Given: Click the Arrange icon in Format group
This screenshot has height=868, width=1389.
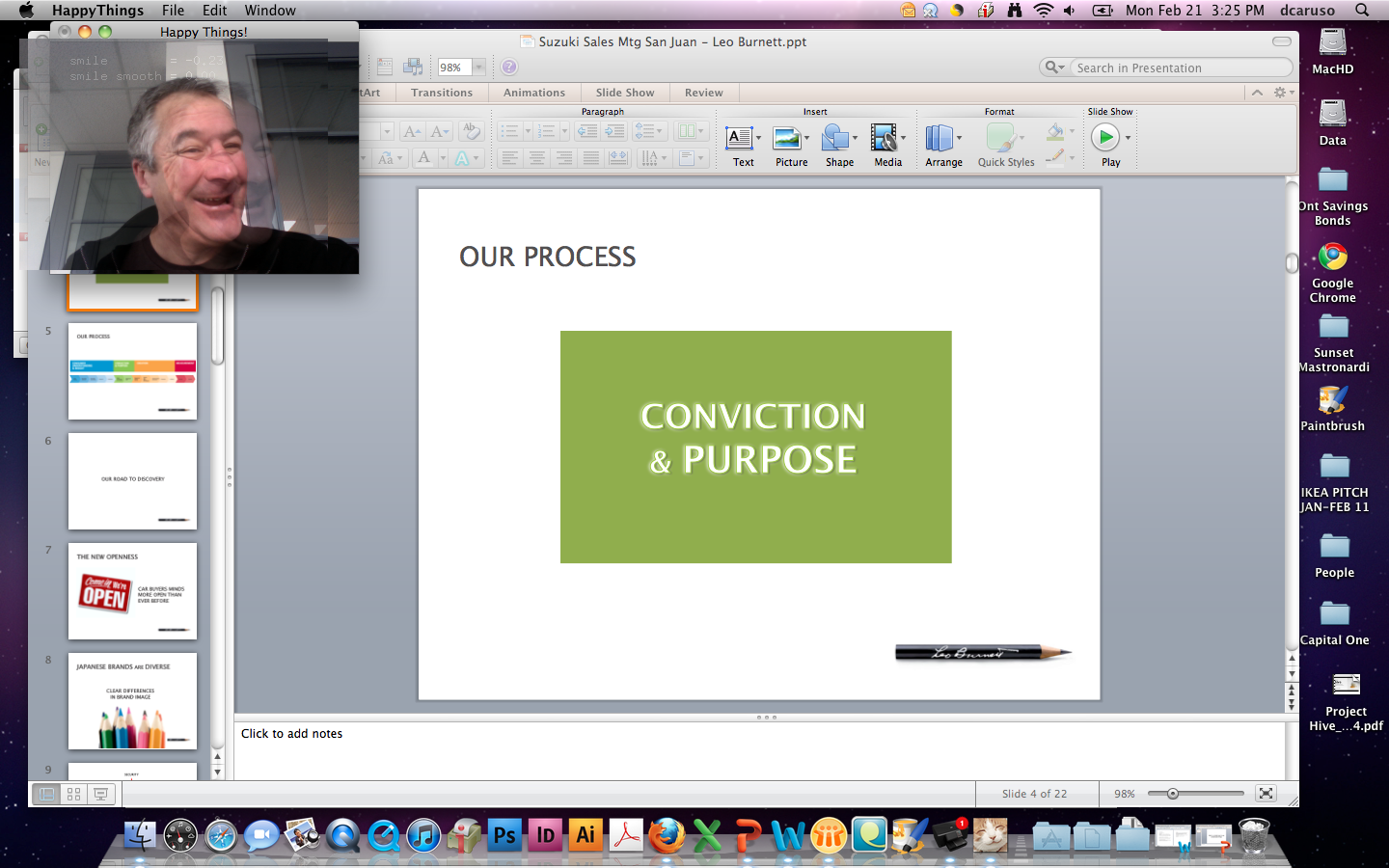Looking at the screenshot, I should click(x=940, y=139).
